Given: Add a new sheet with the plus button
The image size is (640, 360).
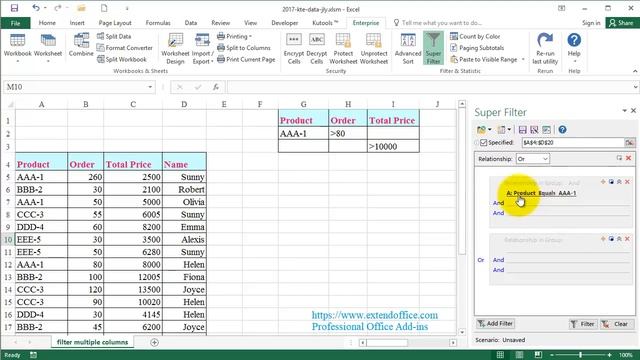Looking at the screenshot, I should (x=154, y=342).
